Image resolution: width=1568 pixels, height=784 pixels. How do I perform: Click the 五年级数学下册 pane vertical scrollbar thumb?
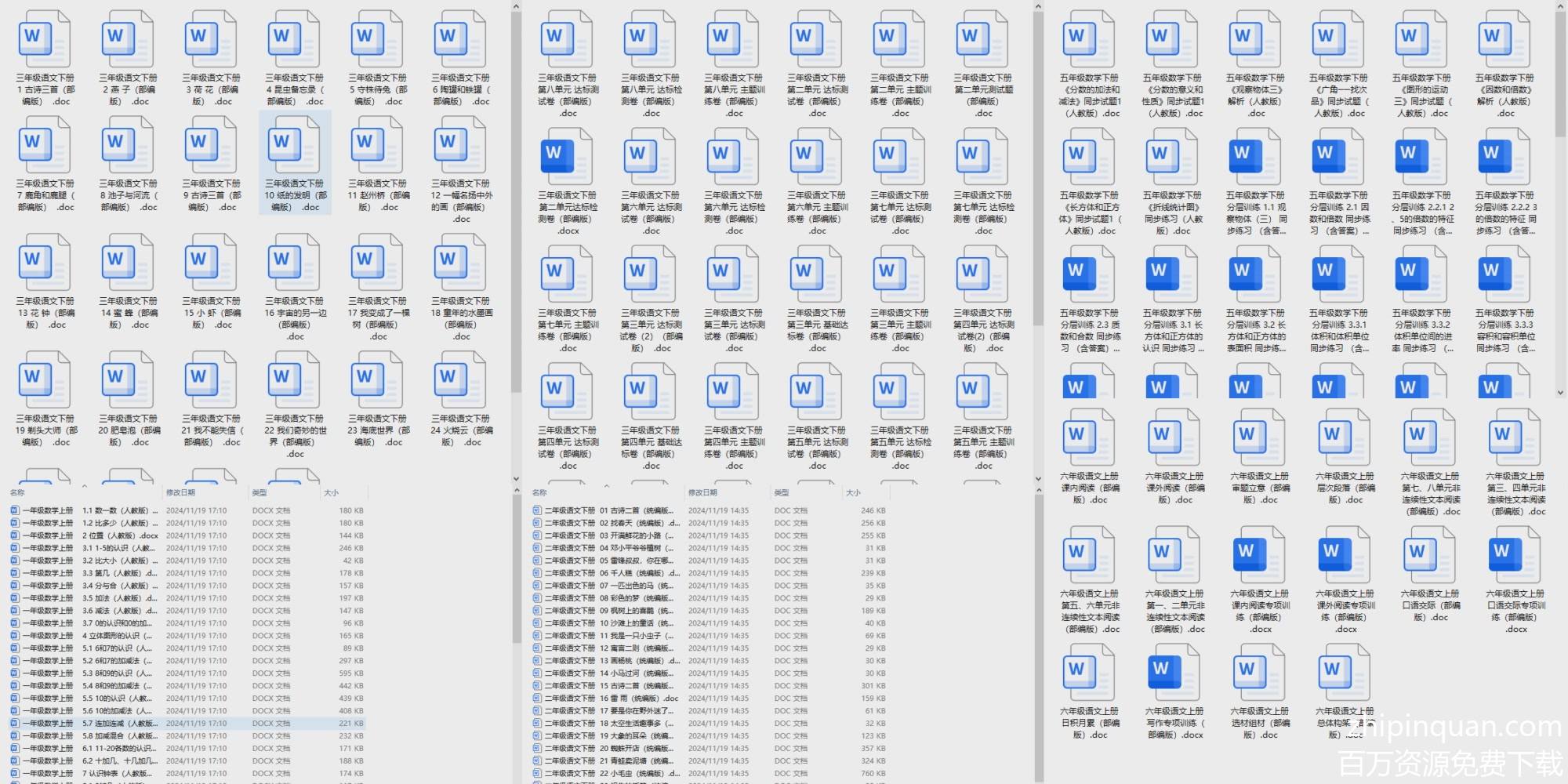1559,71
